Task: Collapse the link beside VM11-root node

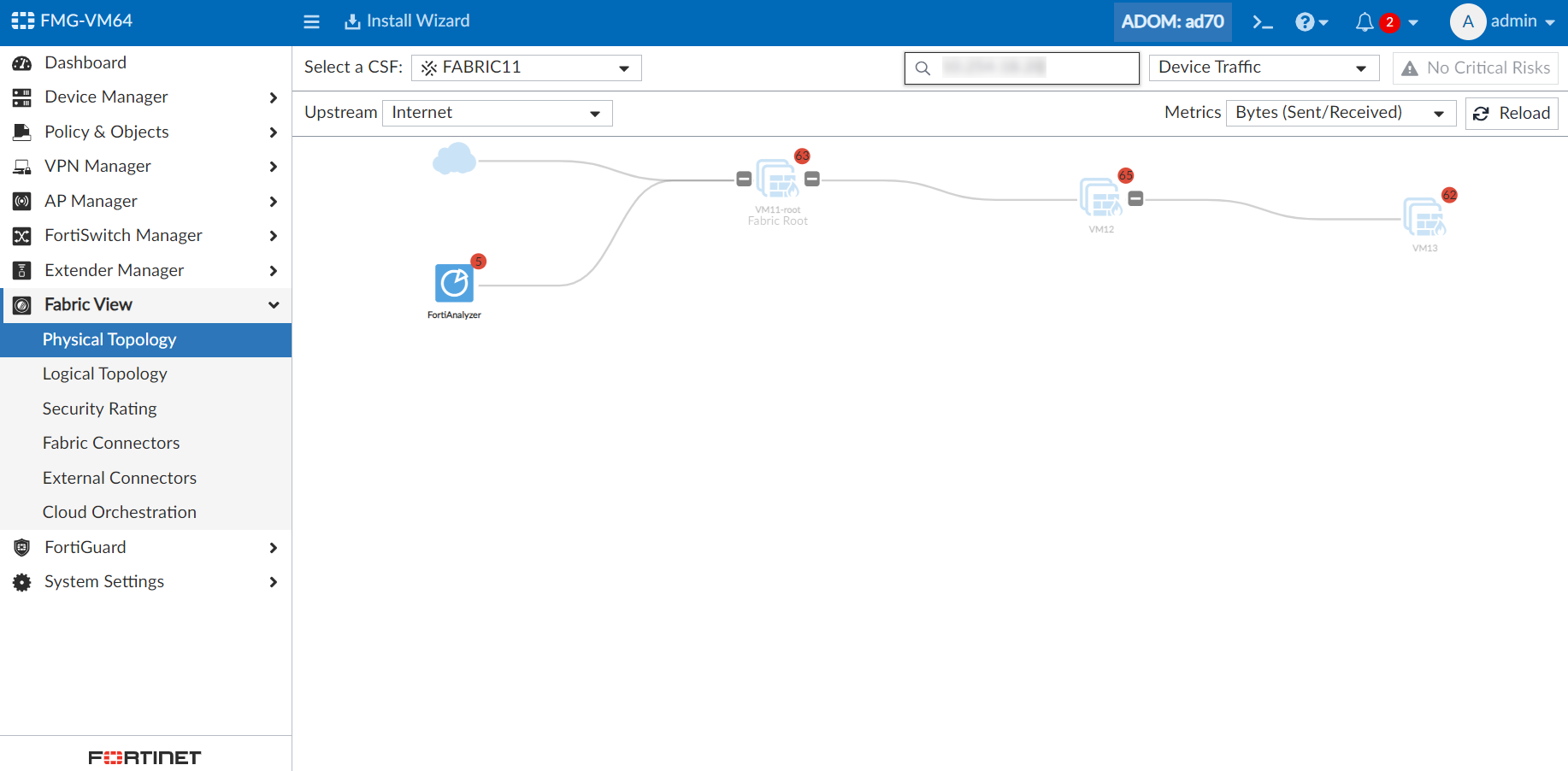Action: (811, 179)
